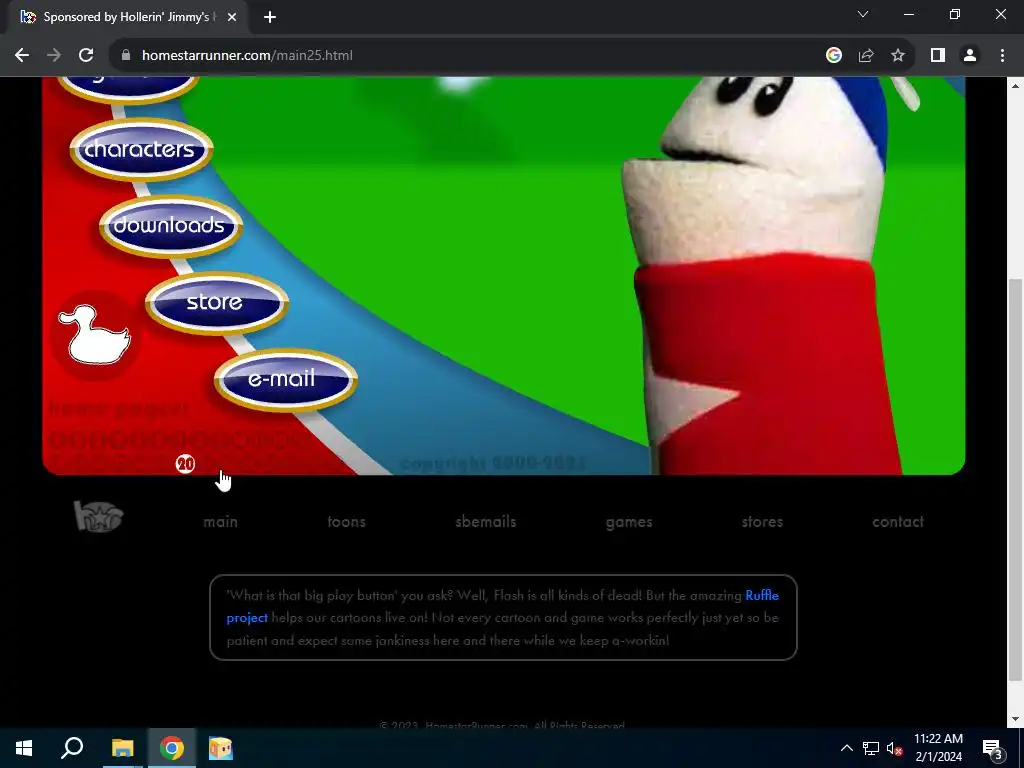Click the Google icon in address bar

click(x=833, y=56)
